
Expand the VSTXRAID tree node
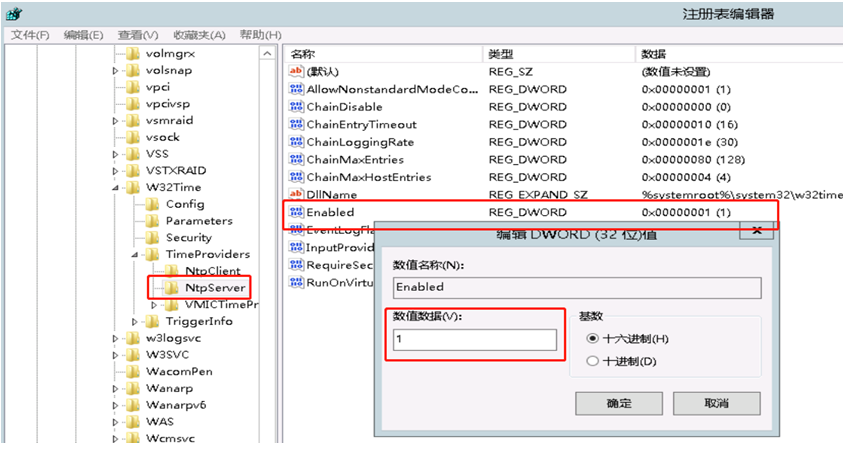tap(115, 171)
